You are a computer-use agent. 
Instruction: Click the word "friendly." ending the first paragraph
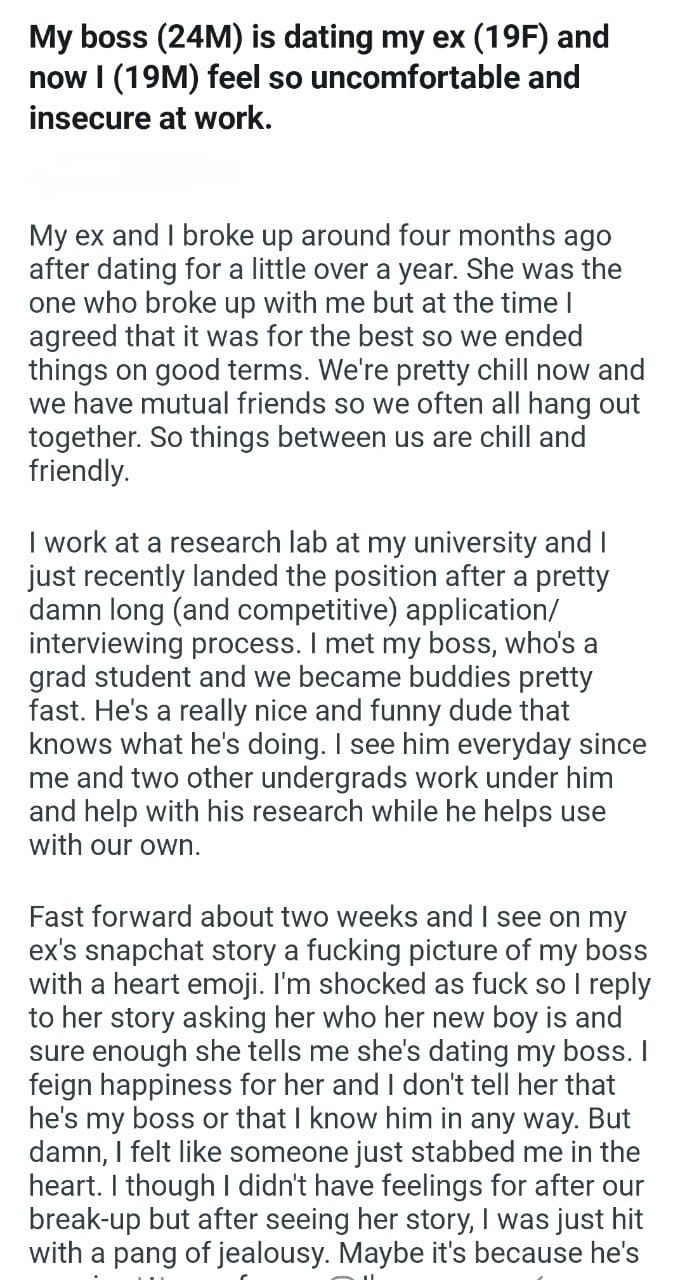tap(80, 471)
